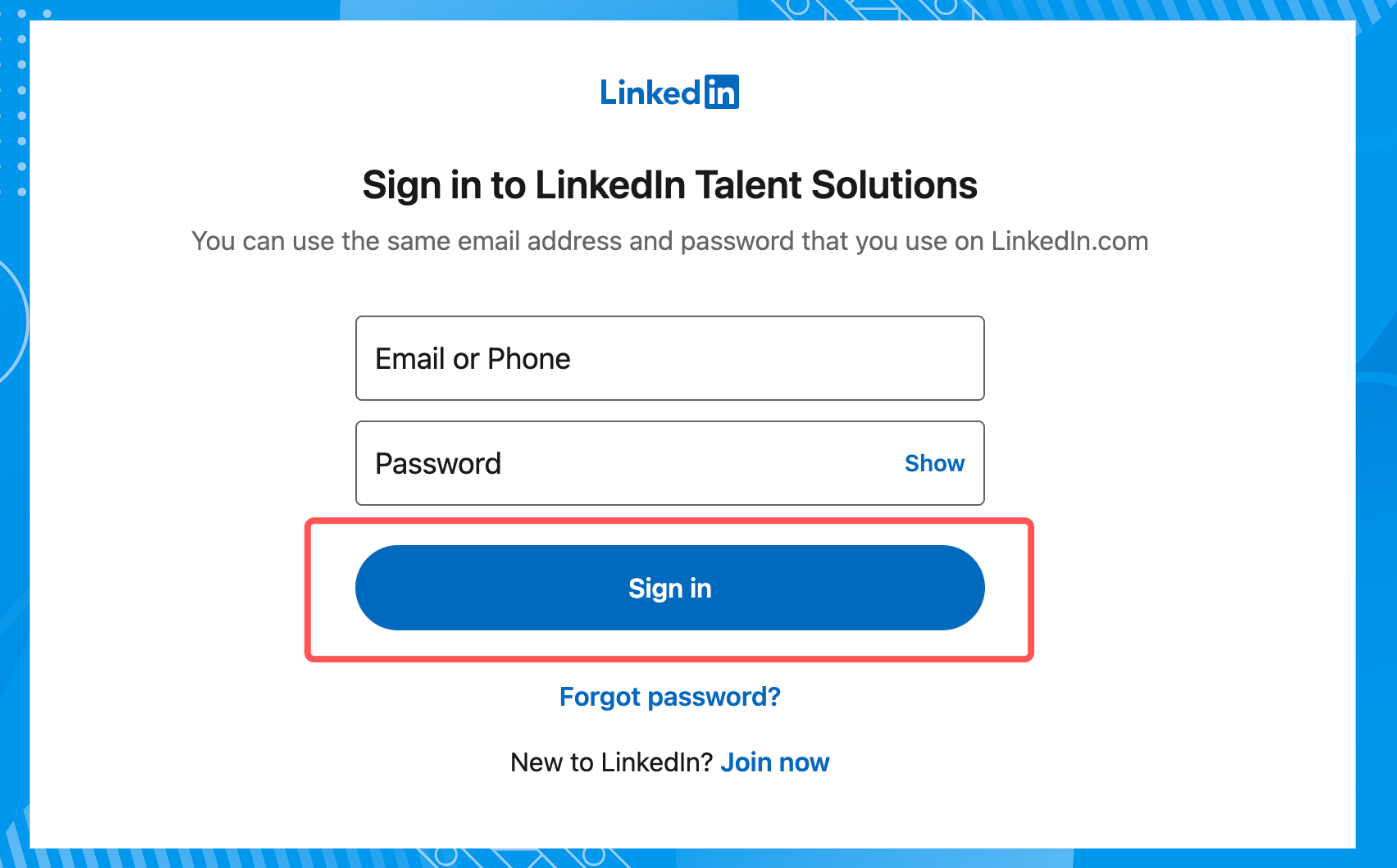1397x868 pixels.
Task: Click the "LinkedIn.com" text in the subtitle
Action: click(x=1070, y=241)
